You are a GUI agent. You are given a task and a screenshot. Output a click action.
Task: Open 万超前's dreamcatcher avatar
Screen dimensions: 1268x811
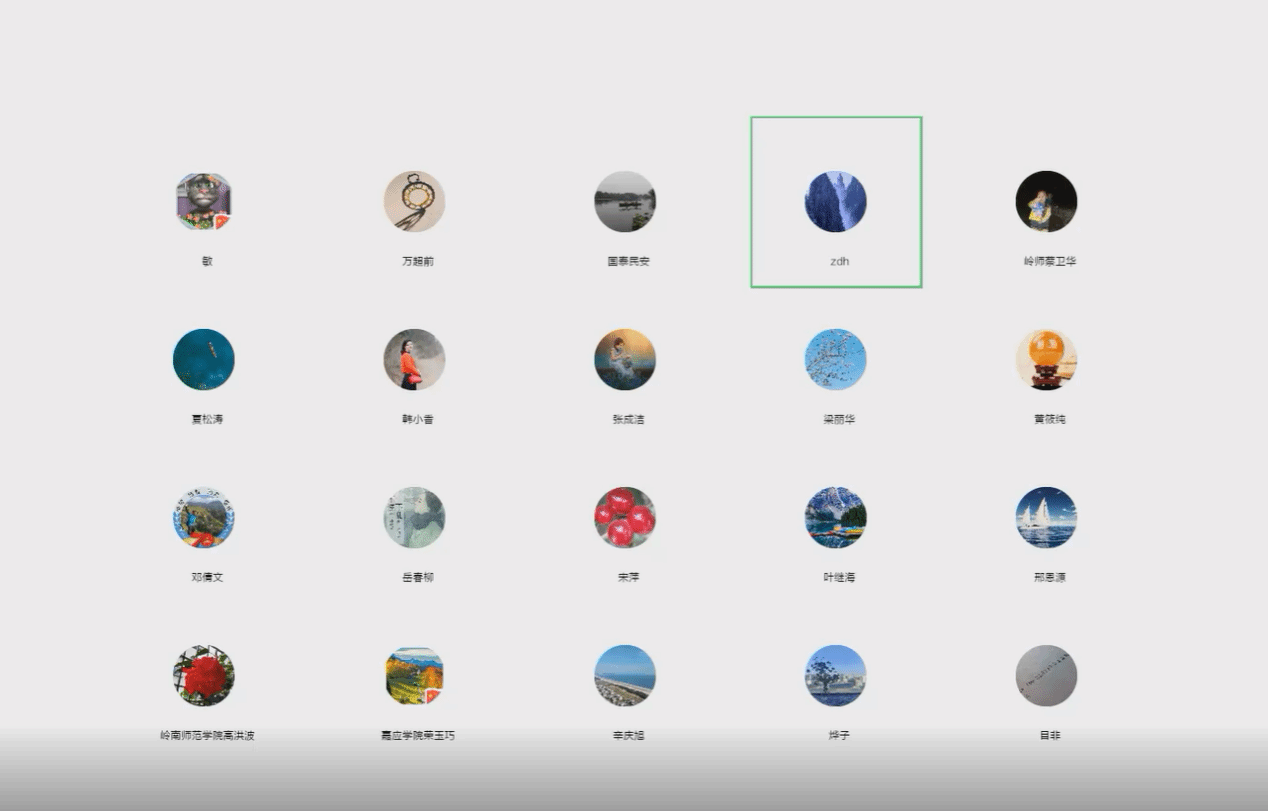point(415,202)
